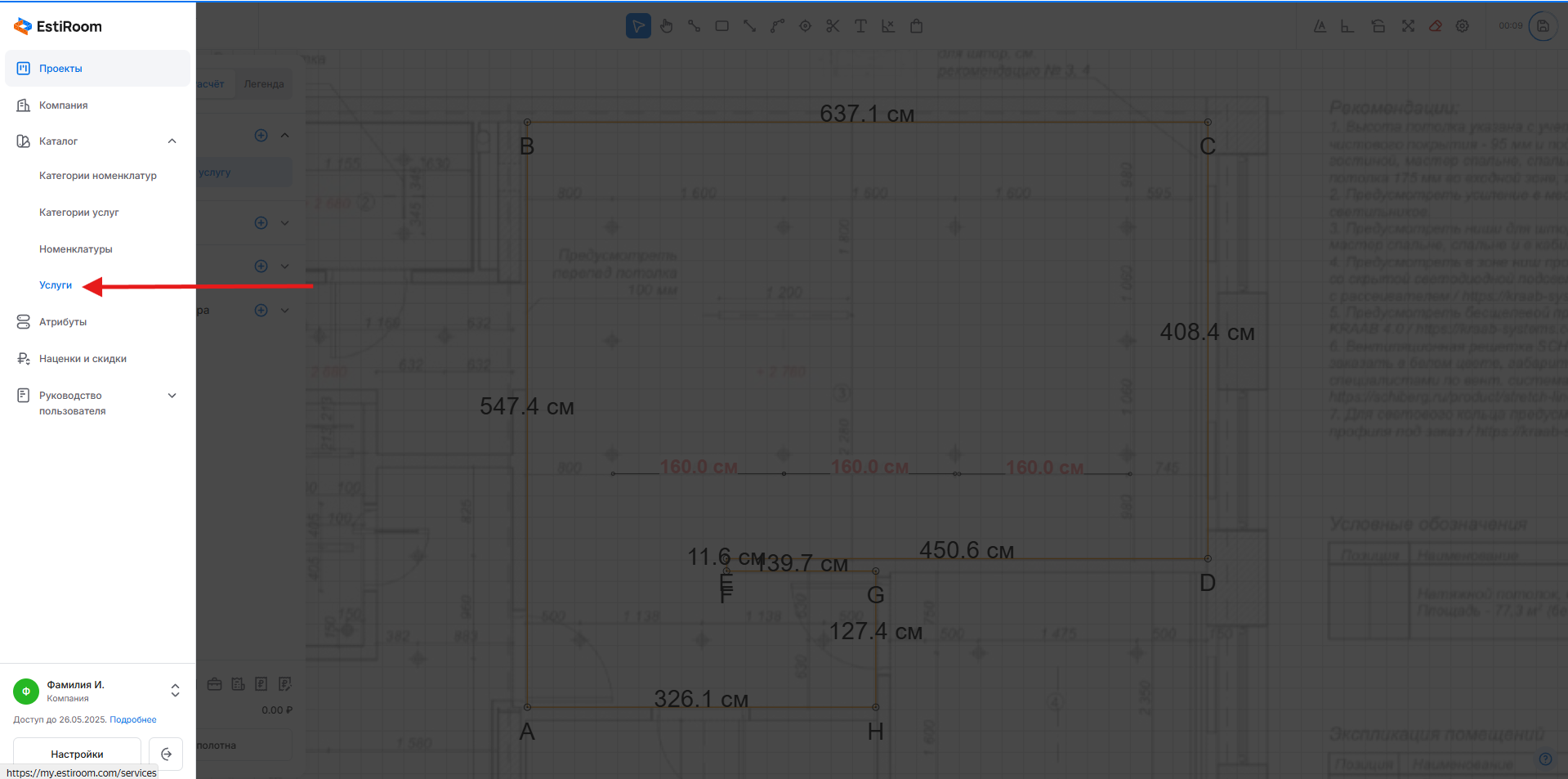Open Услуги in the catalog menu
Image resolution: width=1568 pixels, height=779 pixels.
point(56,285)
